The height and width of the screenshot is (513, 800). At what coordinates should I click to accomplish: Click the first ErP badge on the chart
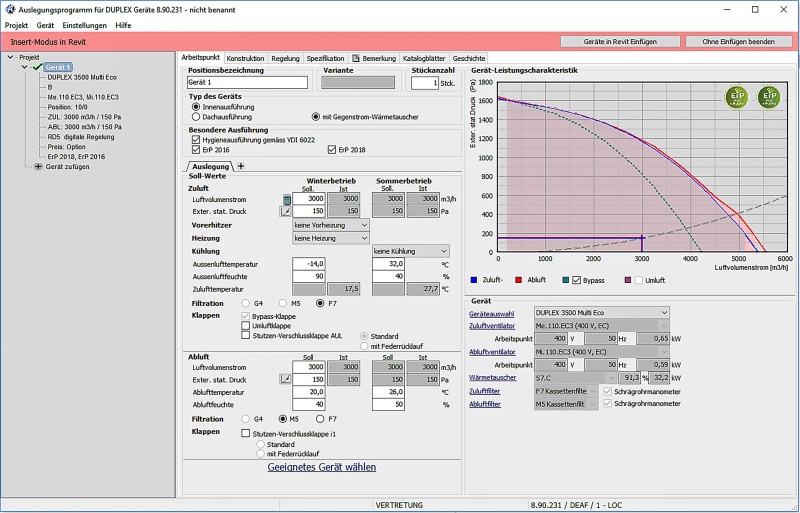pos(737,97)
